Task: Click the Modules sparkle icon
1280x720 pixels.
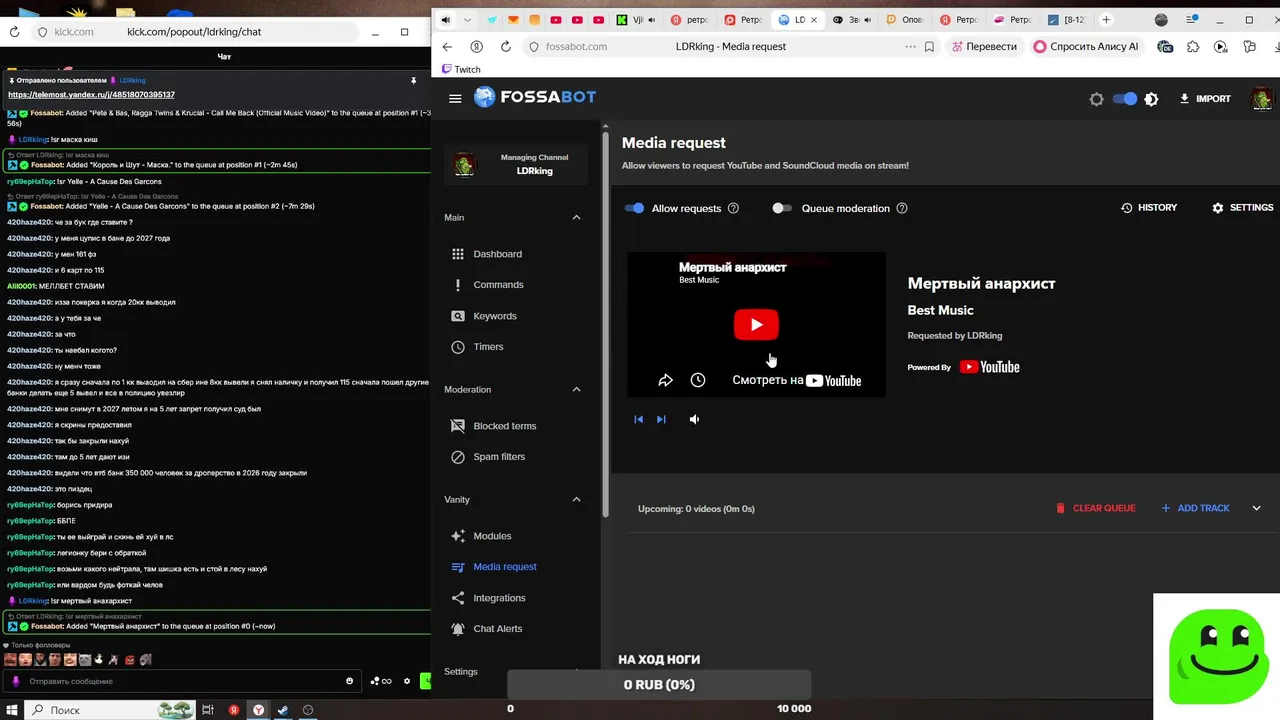Action: [458, 536]
